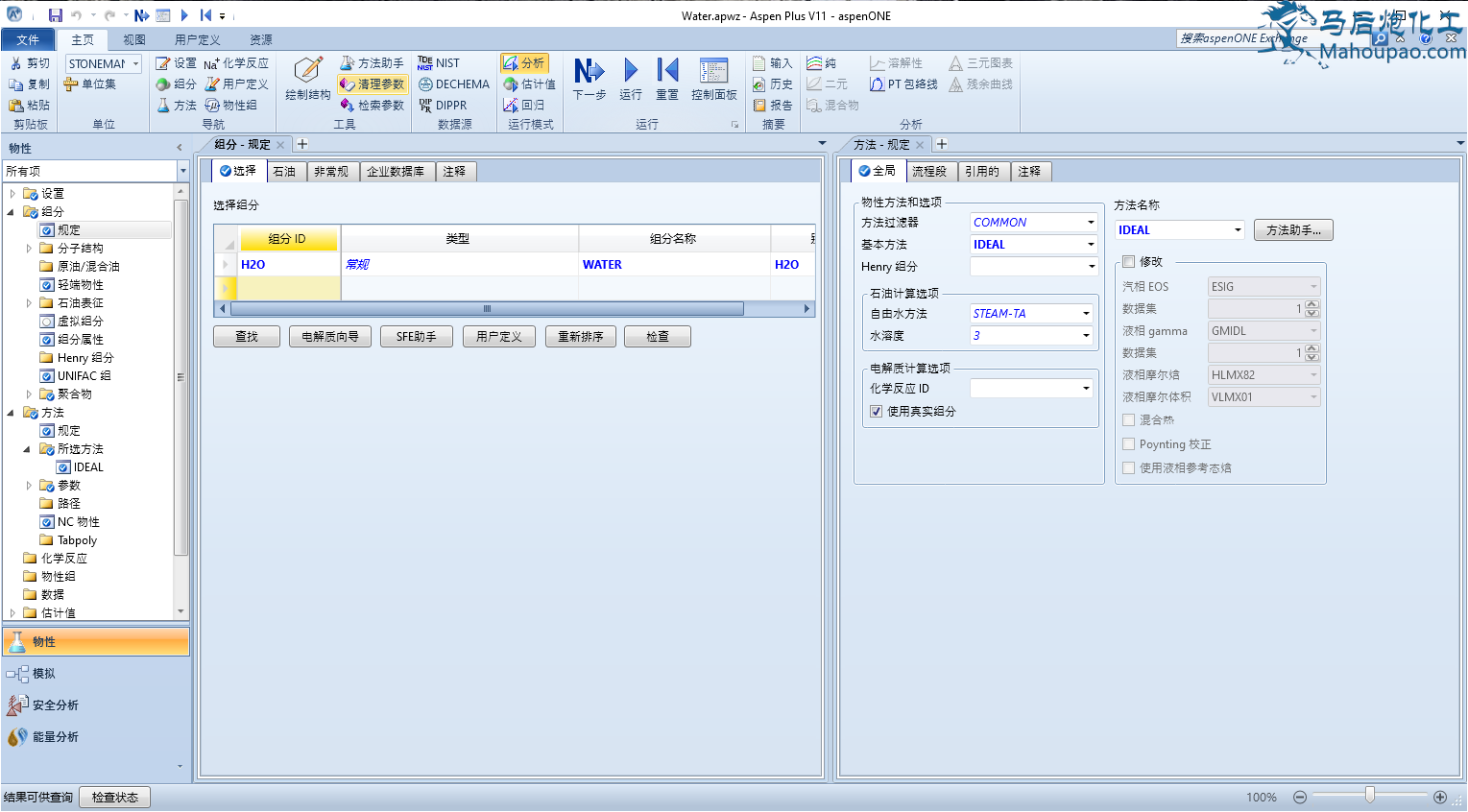Viewport: 1468px width, 812px height.
Task: Open the 控制面板 (Control Panel) icon
Action: tap(713, 72)
